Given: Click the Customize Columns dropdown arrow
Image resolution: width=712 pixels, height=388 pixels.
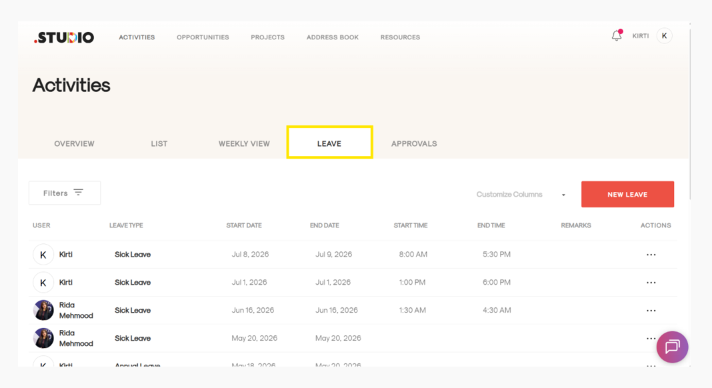Looking at the screenshot, I should [x=564, y=195].
